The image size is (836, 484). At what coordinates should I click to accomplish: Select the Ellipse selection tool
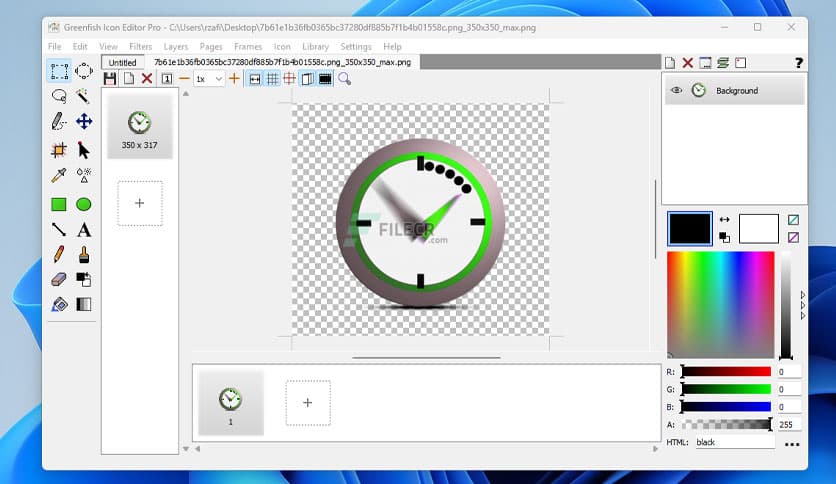pos(84,71)
